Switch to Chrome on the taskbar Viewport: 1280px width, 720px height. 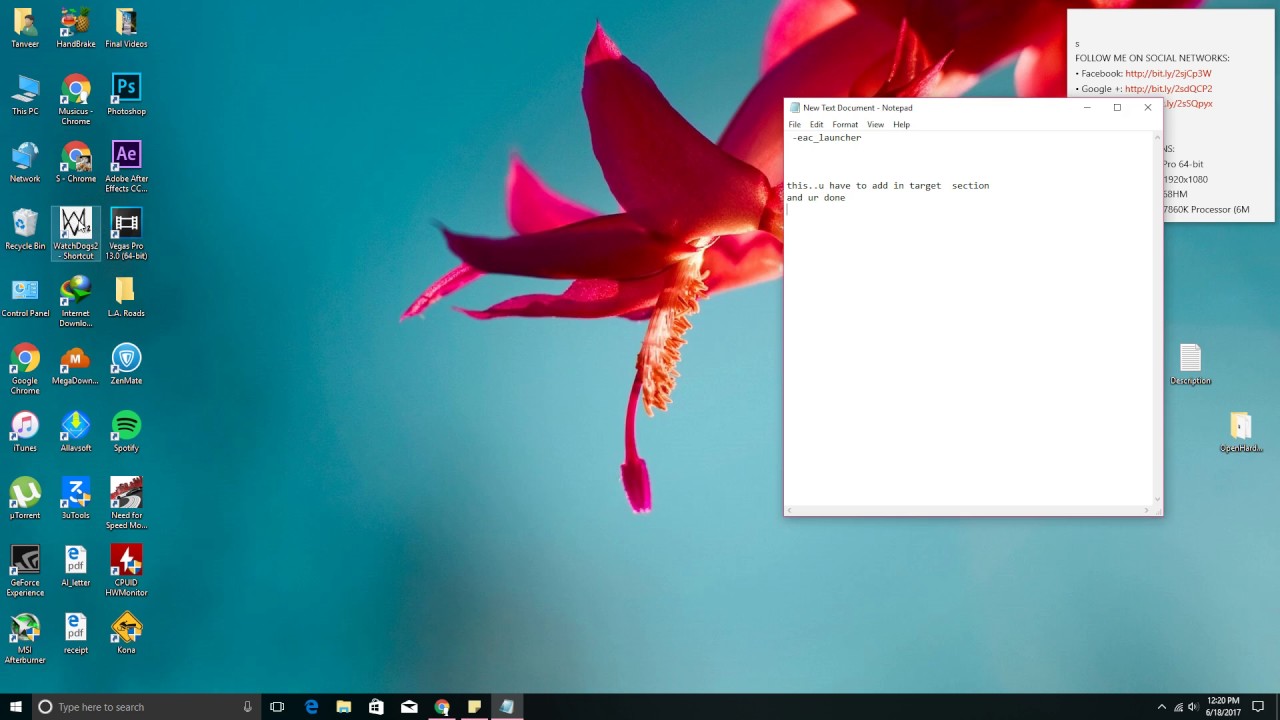[x=441, y=707]
